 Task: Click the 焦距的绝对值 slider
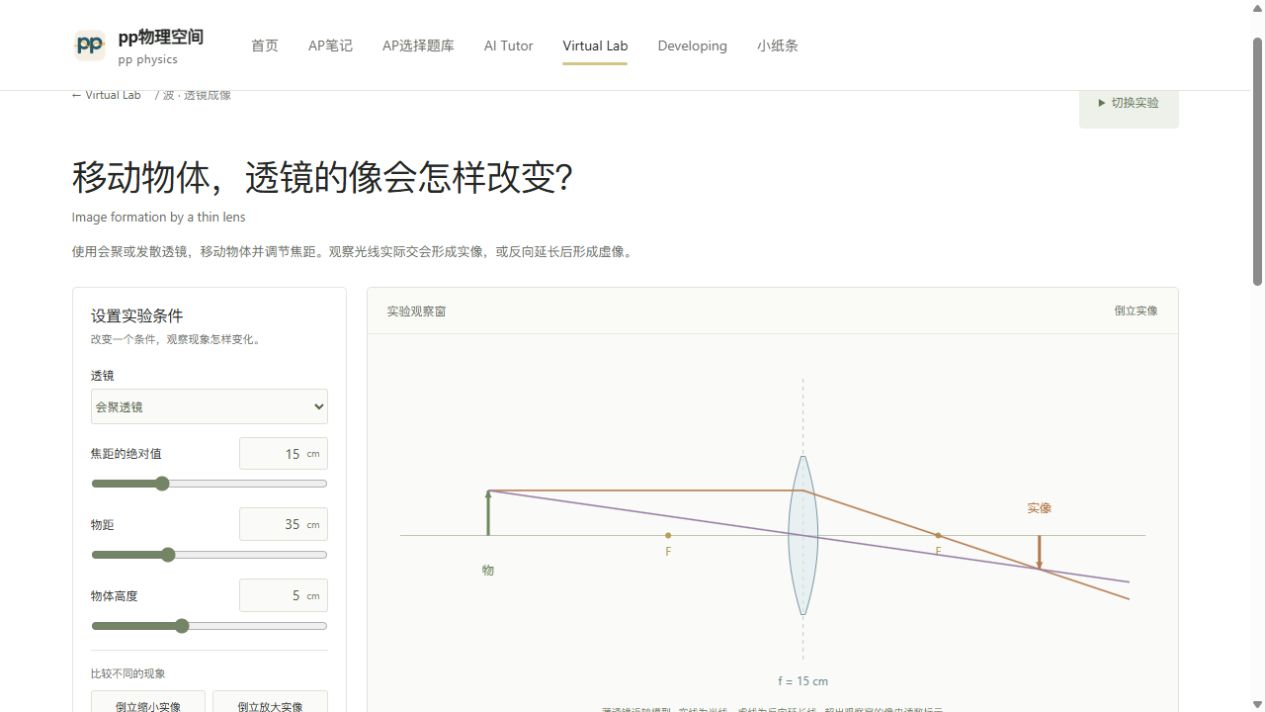(x=209, y=484)
